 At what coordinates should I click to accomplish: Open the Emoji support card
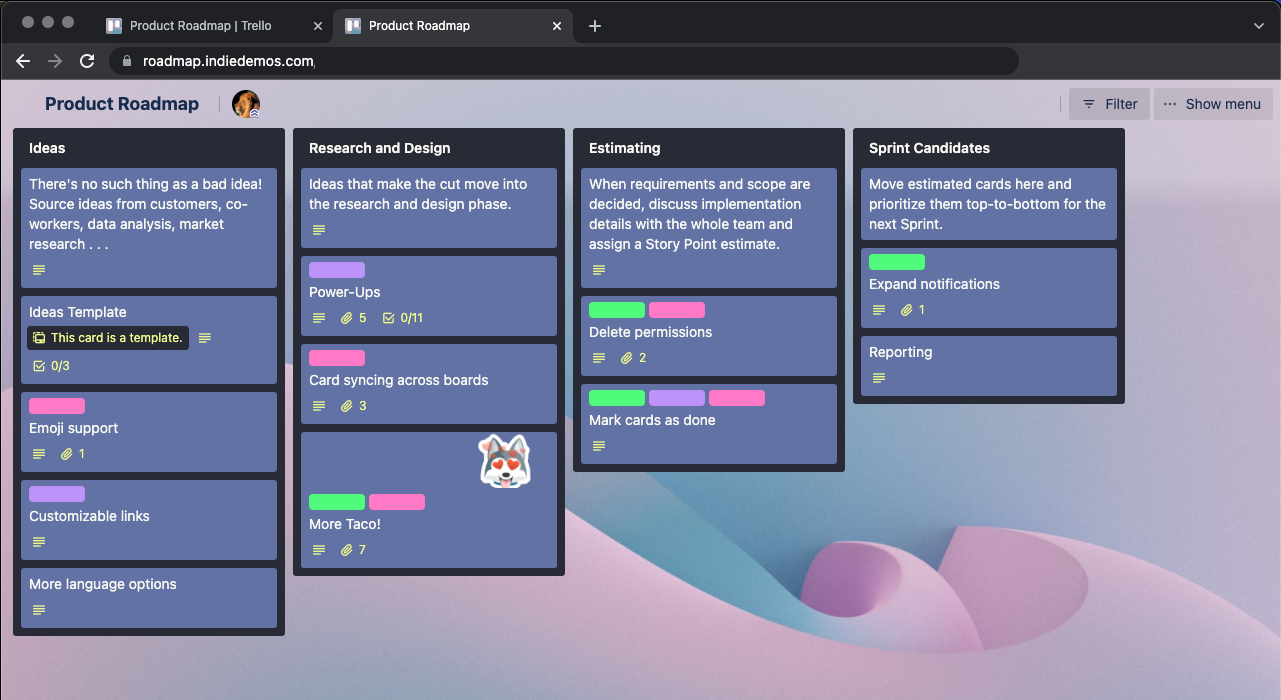(149, 432)
